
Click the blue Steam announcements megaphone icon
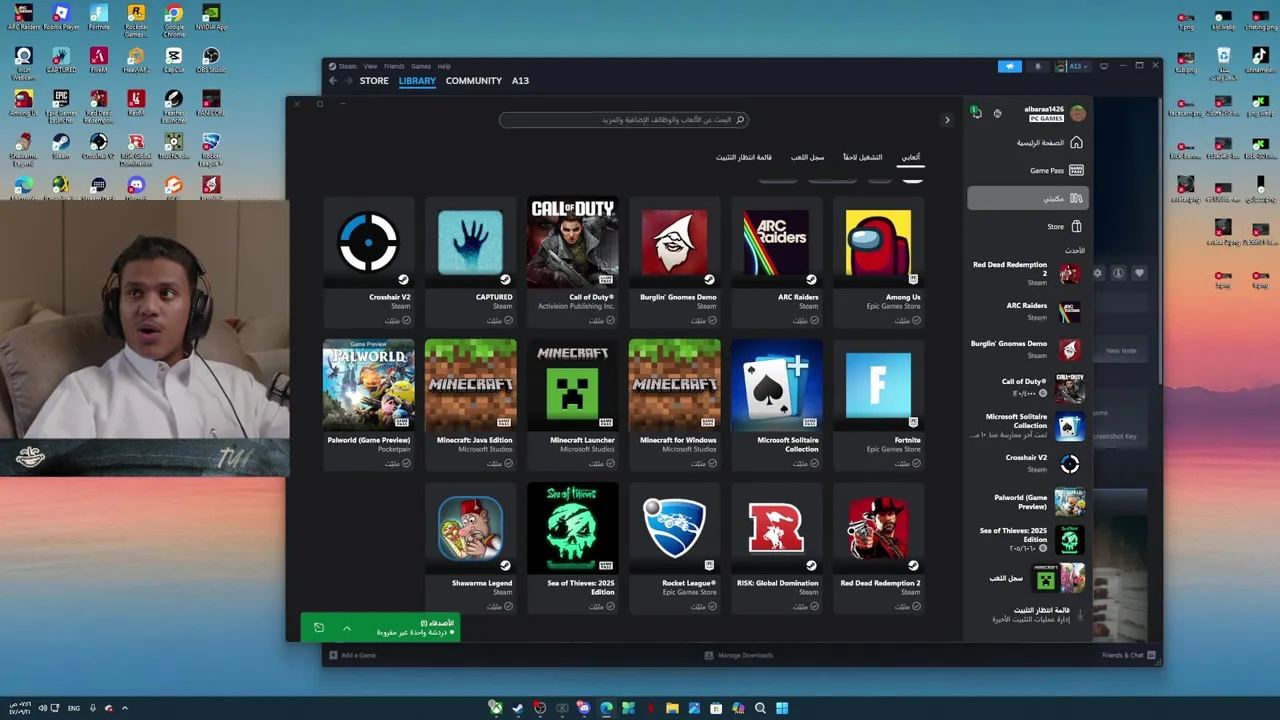click(x=1010, y=66)
